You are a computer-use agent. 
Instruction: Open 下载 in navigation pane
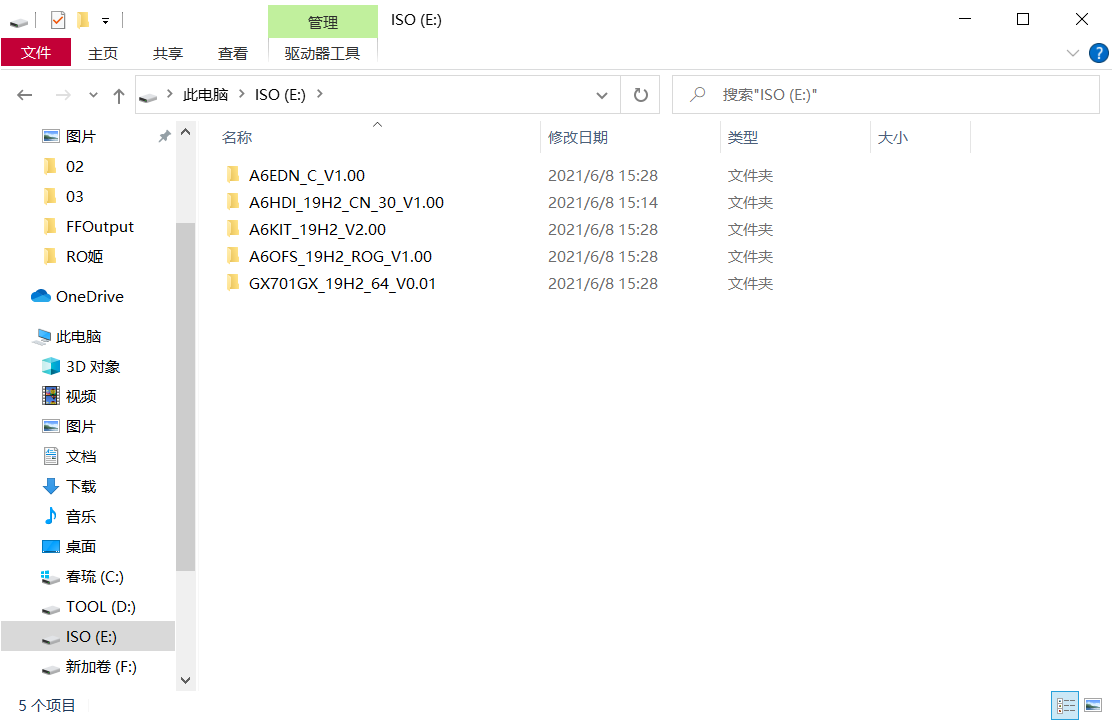[80, 486]
